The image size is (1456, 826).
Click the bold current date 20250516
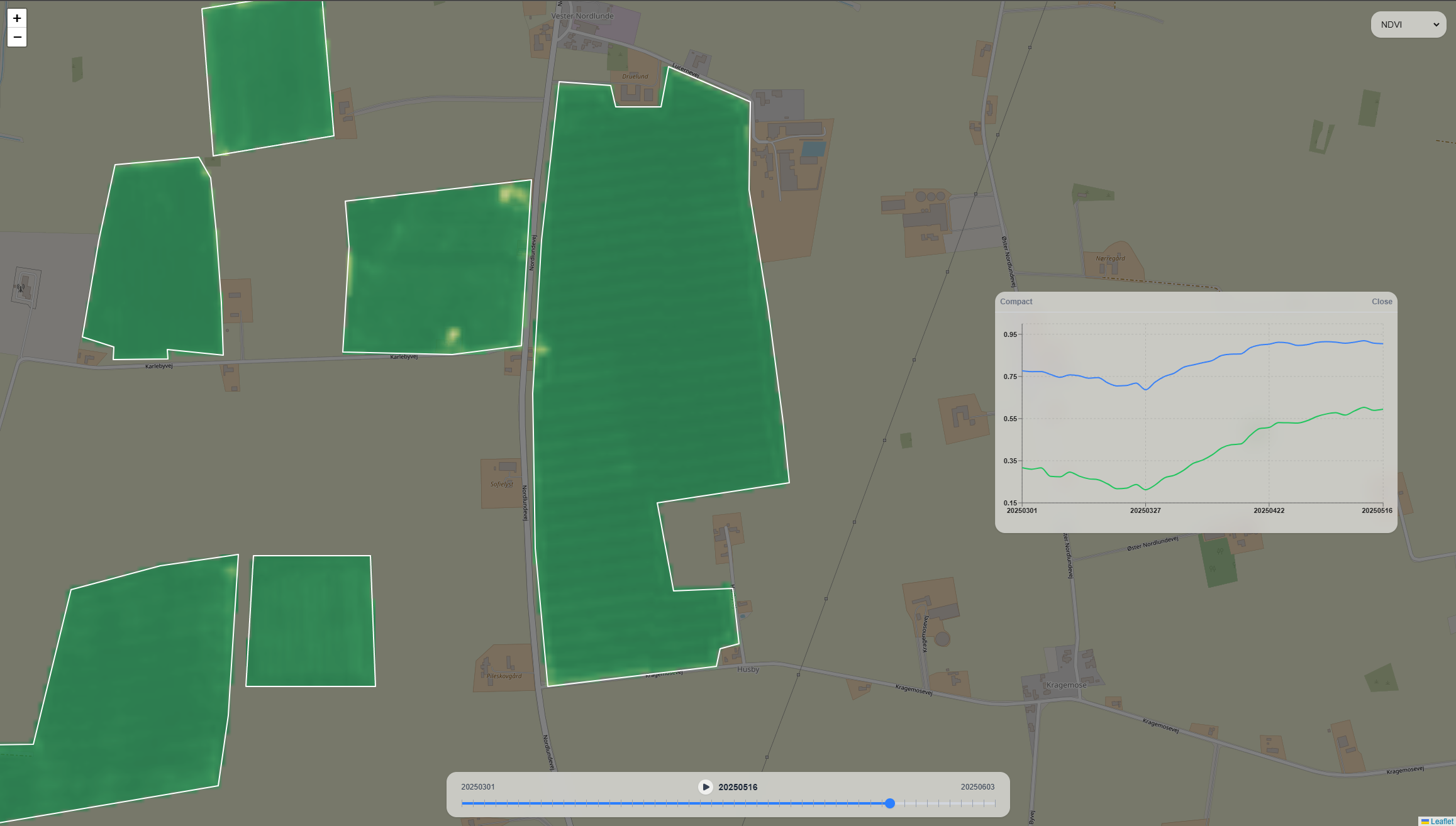pos(738,786)
